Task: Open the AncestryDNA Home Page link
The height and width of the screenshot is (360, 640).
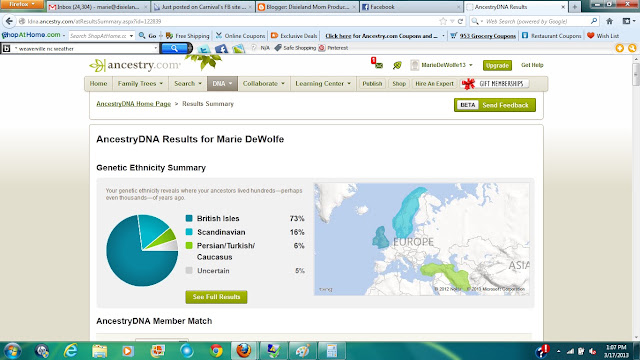Action: (x=133, y=104)
